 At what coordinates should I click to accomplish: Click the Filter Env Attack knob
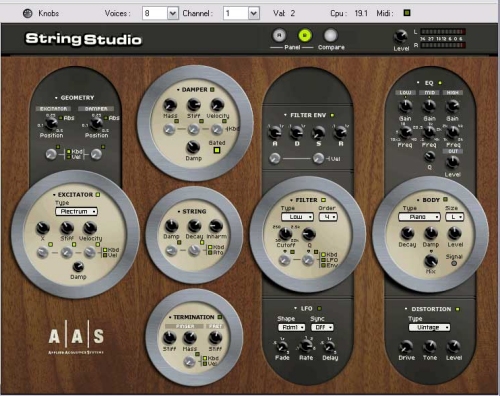coord(275,133)
